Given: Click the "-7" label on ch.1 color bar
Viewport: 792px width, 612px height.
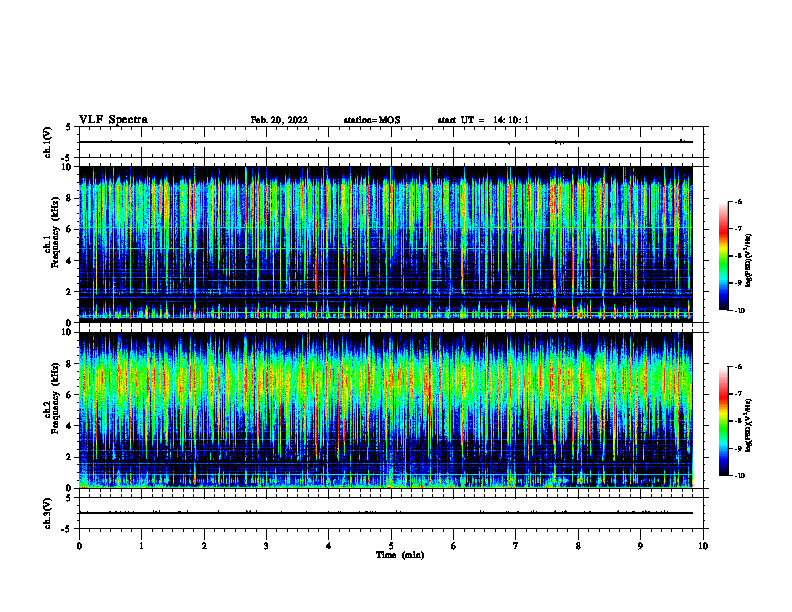Looking at the screenshot, I should (x=738, y=229).
